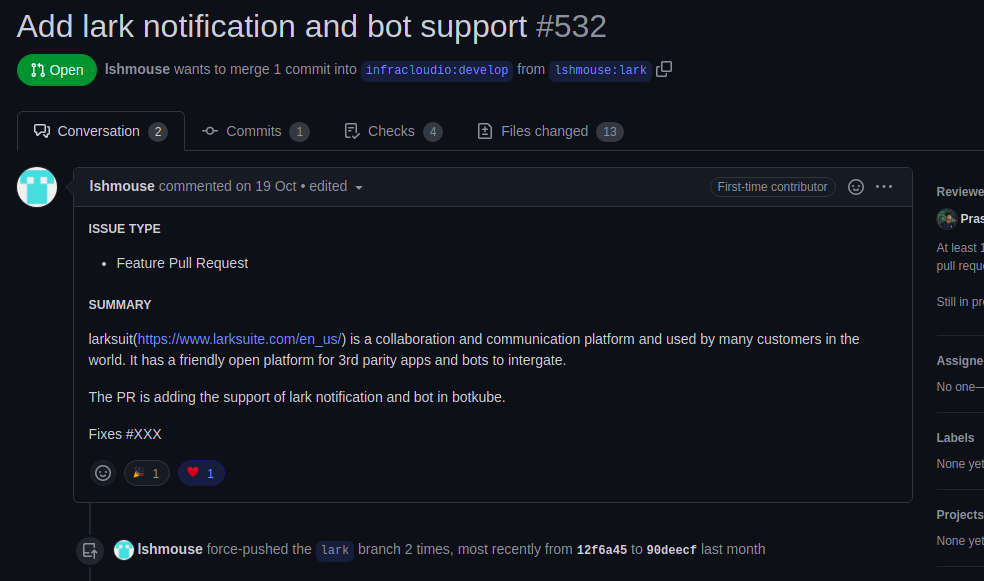Open the three-dot comment options menu
The height and width of the screenshot is (581, 984).
pyautogui.click(x=884, y=187)
